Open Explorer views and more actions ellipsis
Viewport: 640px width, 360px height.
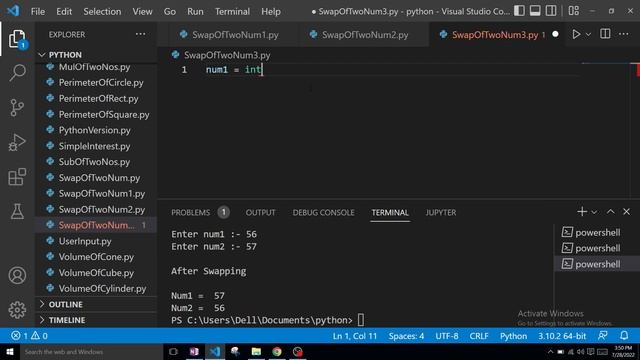pos(140,34)
